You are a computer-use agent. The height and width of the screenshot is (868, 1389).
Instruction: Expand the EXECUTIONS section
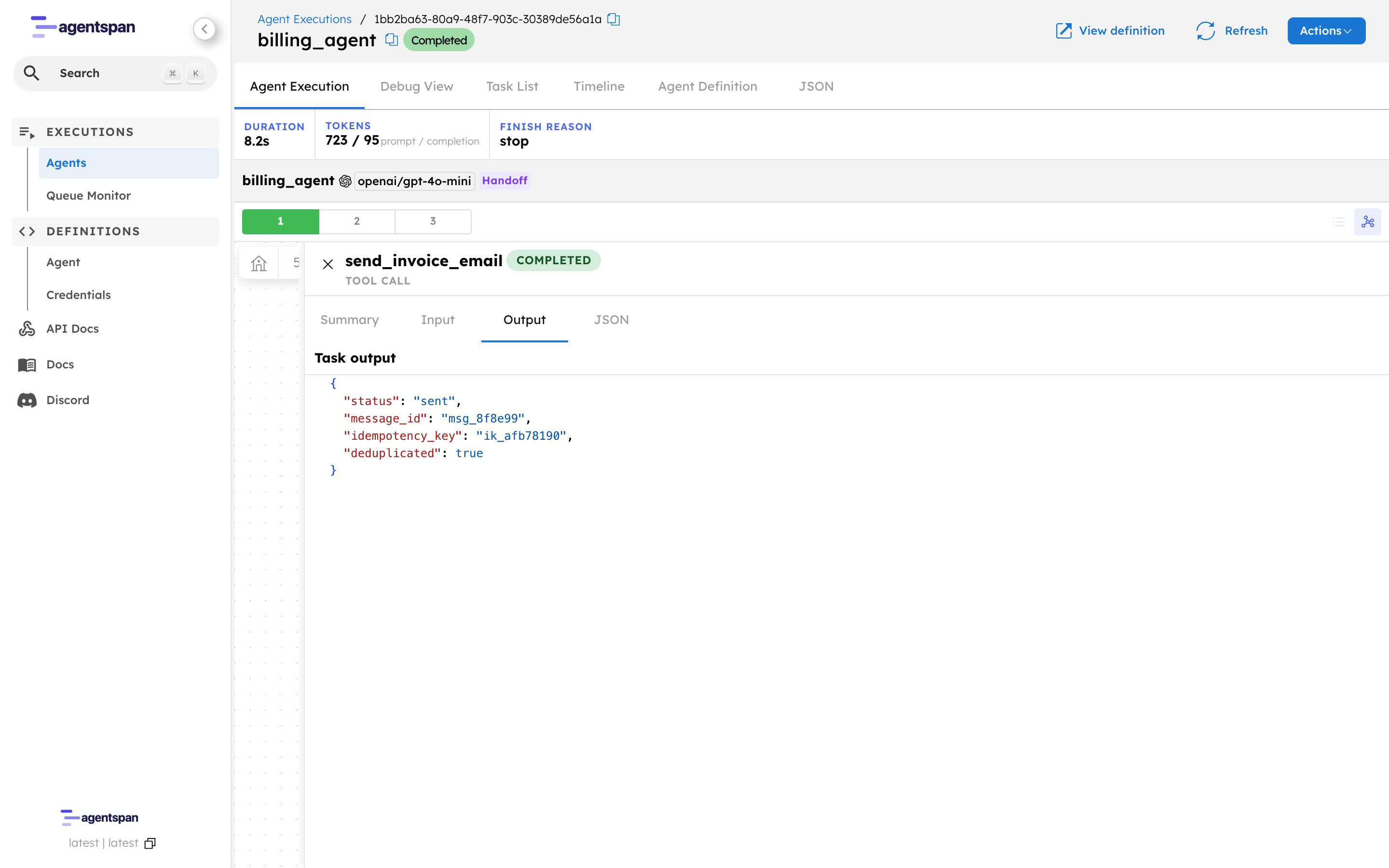pos(115,132)
